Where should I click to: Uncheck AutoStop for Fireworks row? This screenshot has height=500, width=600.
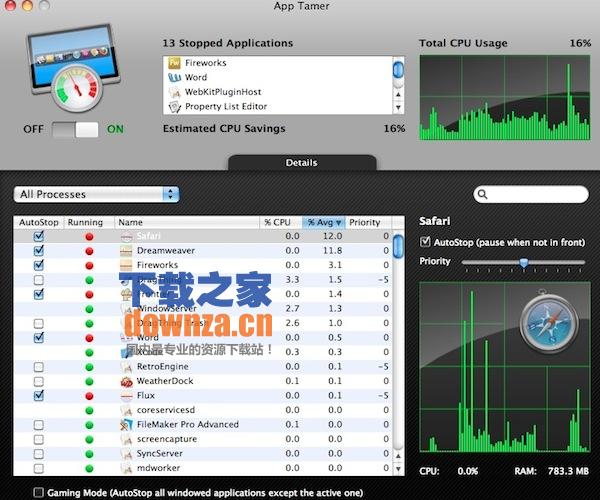pyautogui.click(x=39, y=265)
